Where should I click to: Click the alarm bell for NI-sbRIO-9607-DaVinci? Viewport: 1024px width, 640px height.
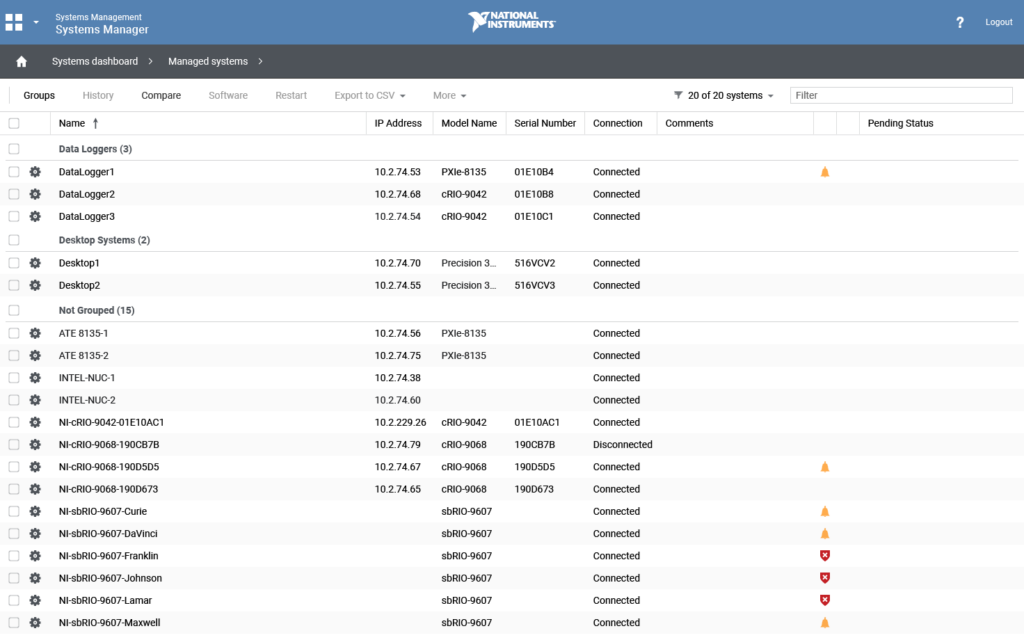pyautogui.click(x=825, y=534)
